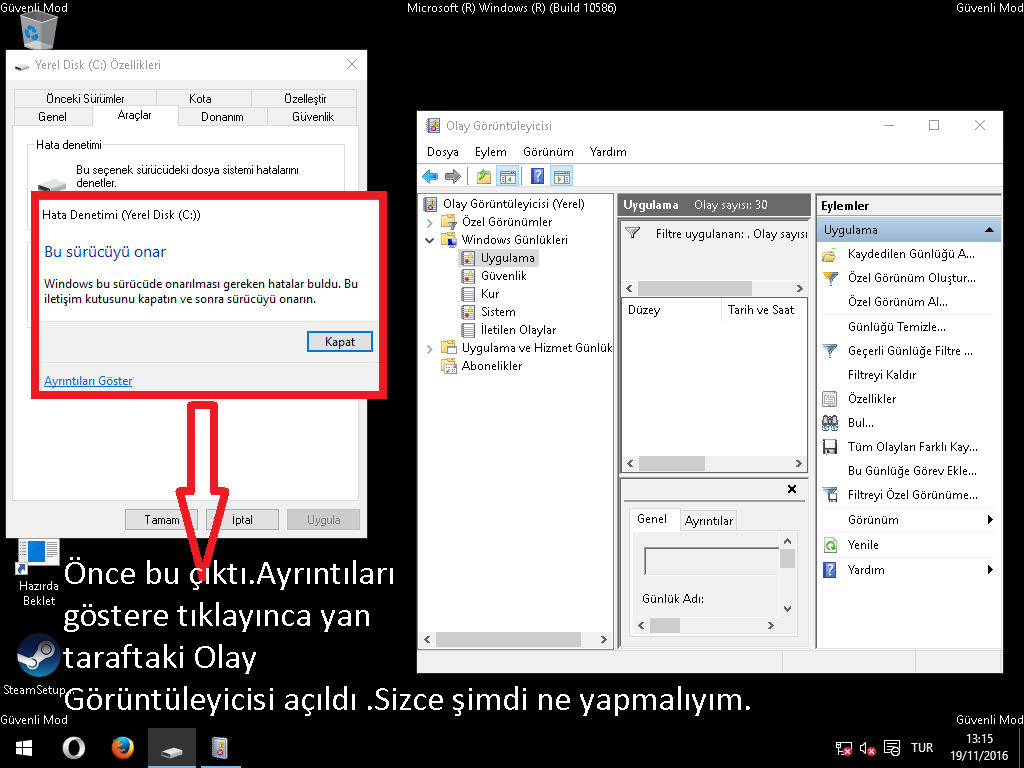Expand the Özel Görünümler tree node
Viewport: 1024px width, 768px height.
(430, 222)
